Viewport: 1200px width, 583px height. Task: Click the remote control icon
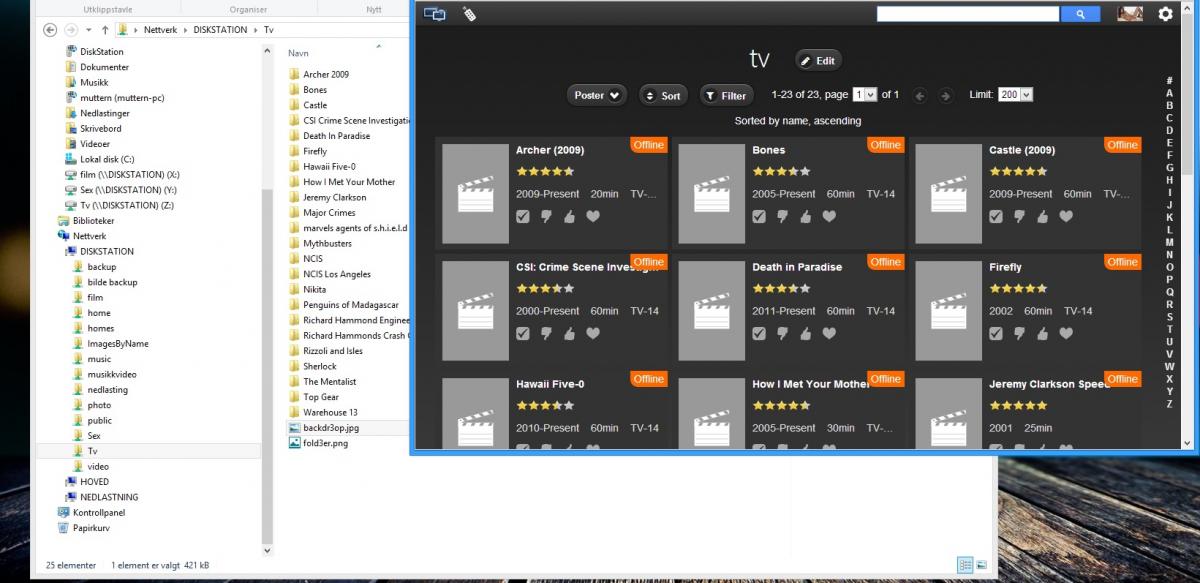[x=469, y=14]
